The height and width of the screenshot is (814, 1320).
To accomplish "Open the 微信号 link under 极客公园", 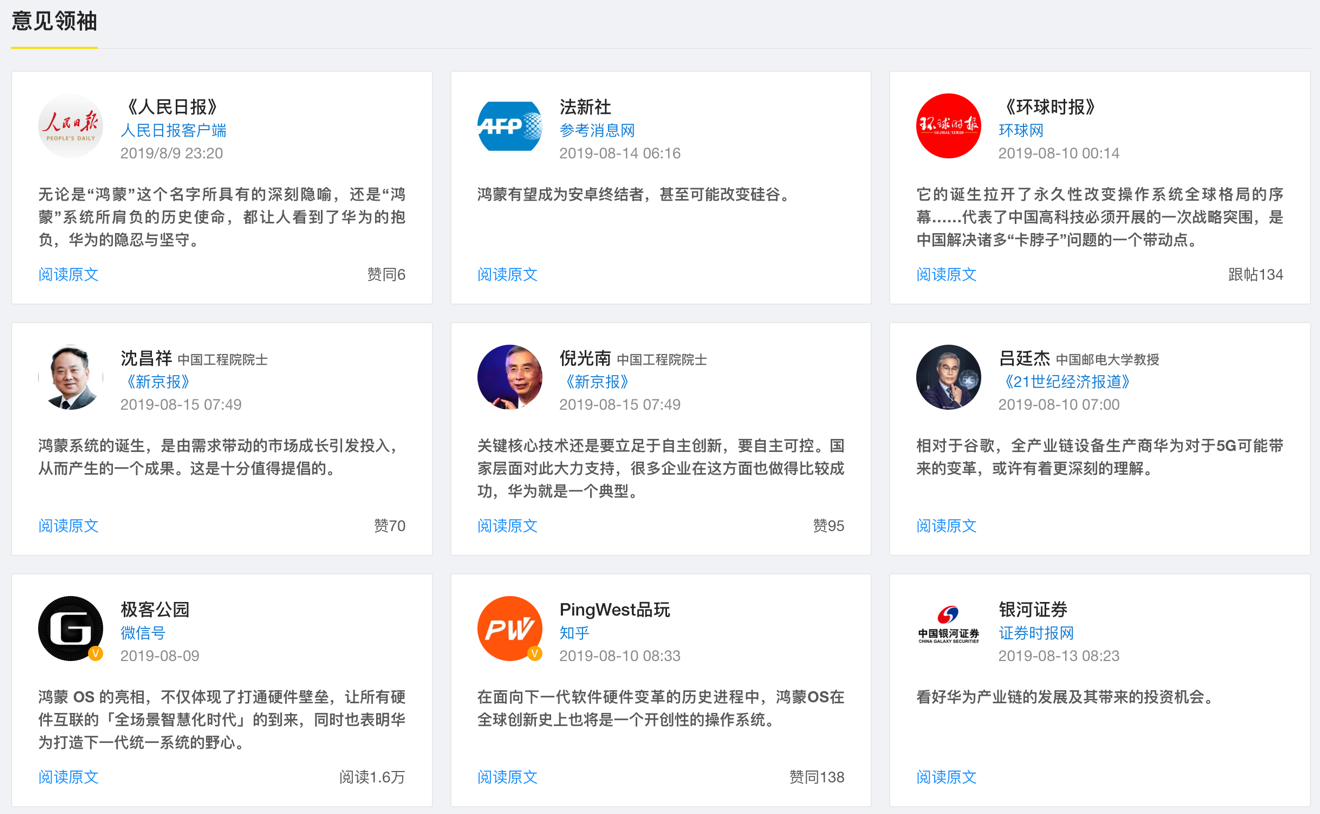I will click(x=143, y=632).
